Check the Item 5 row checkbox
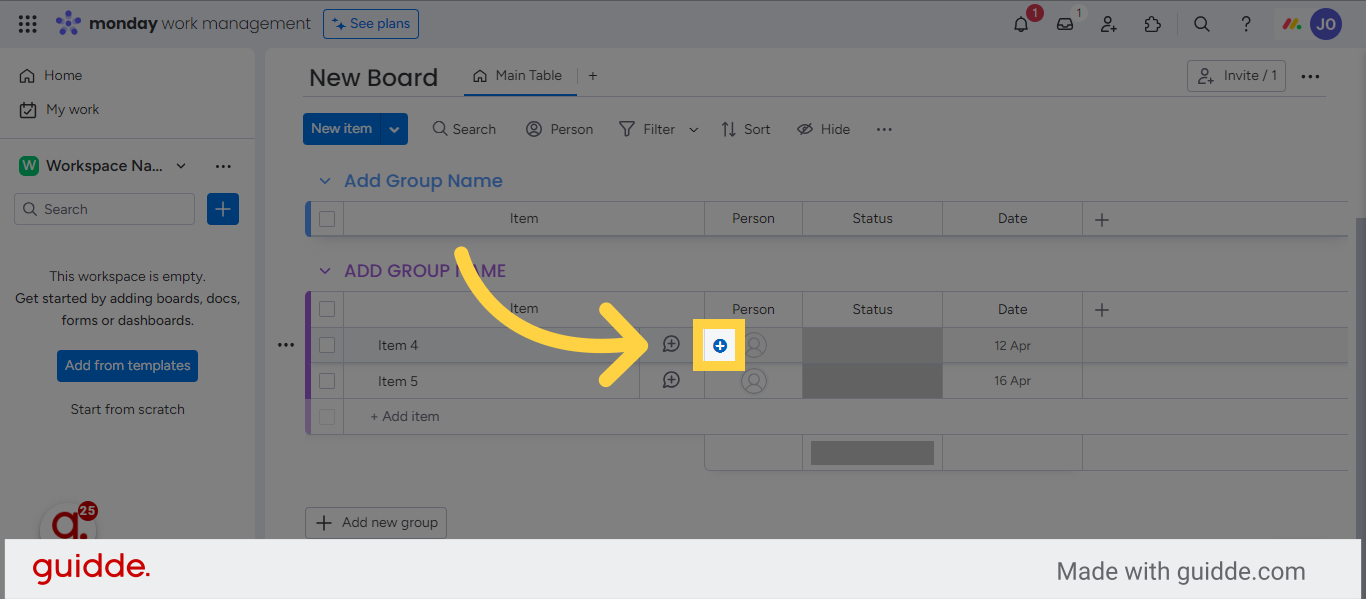 [x=327, y=381]
